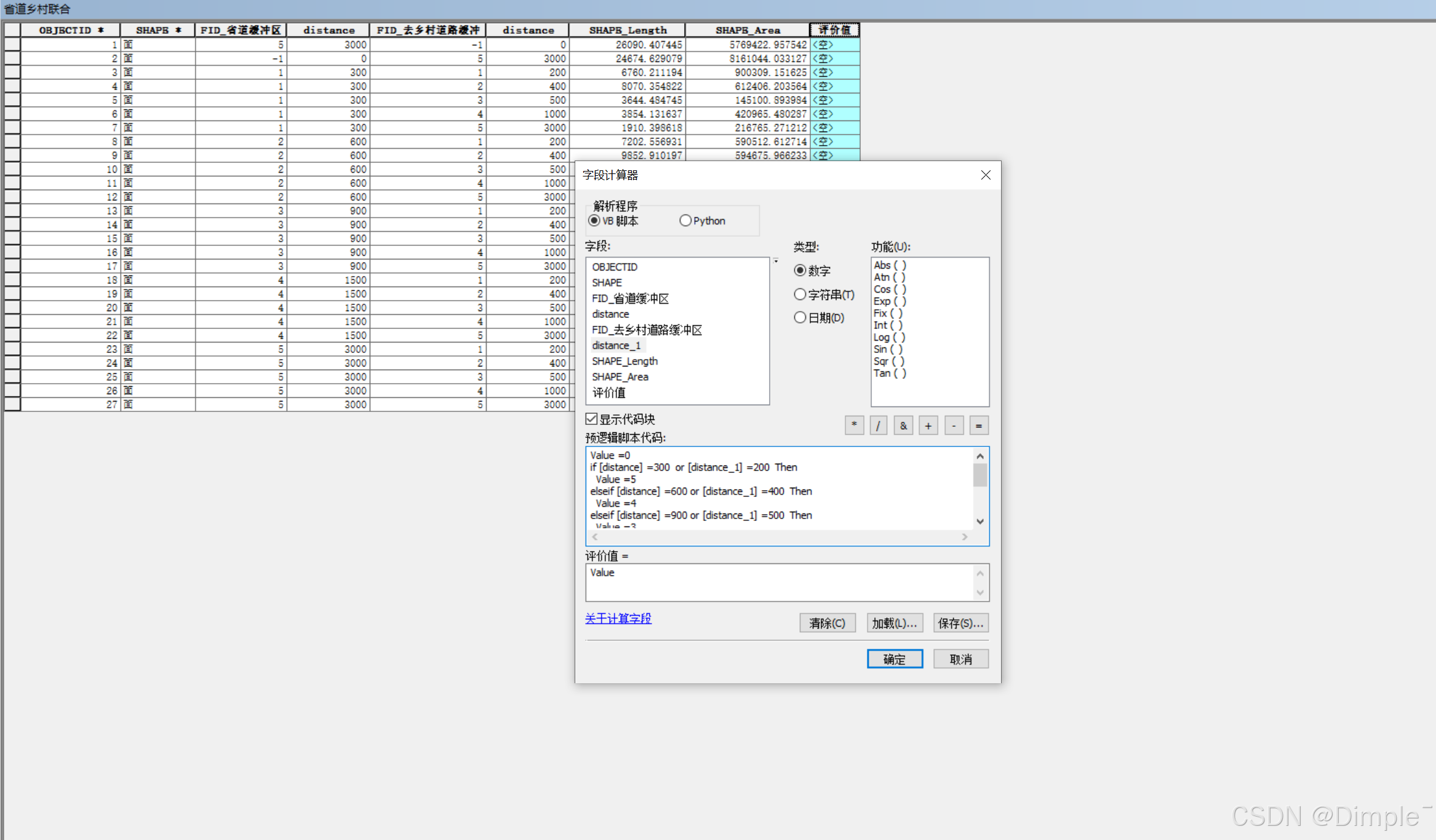
Task: Click the 评价值 column header
Action: [x=835, y=30]
